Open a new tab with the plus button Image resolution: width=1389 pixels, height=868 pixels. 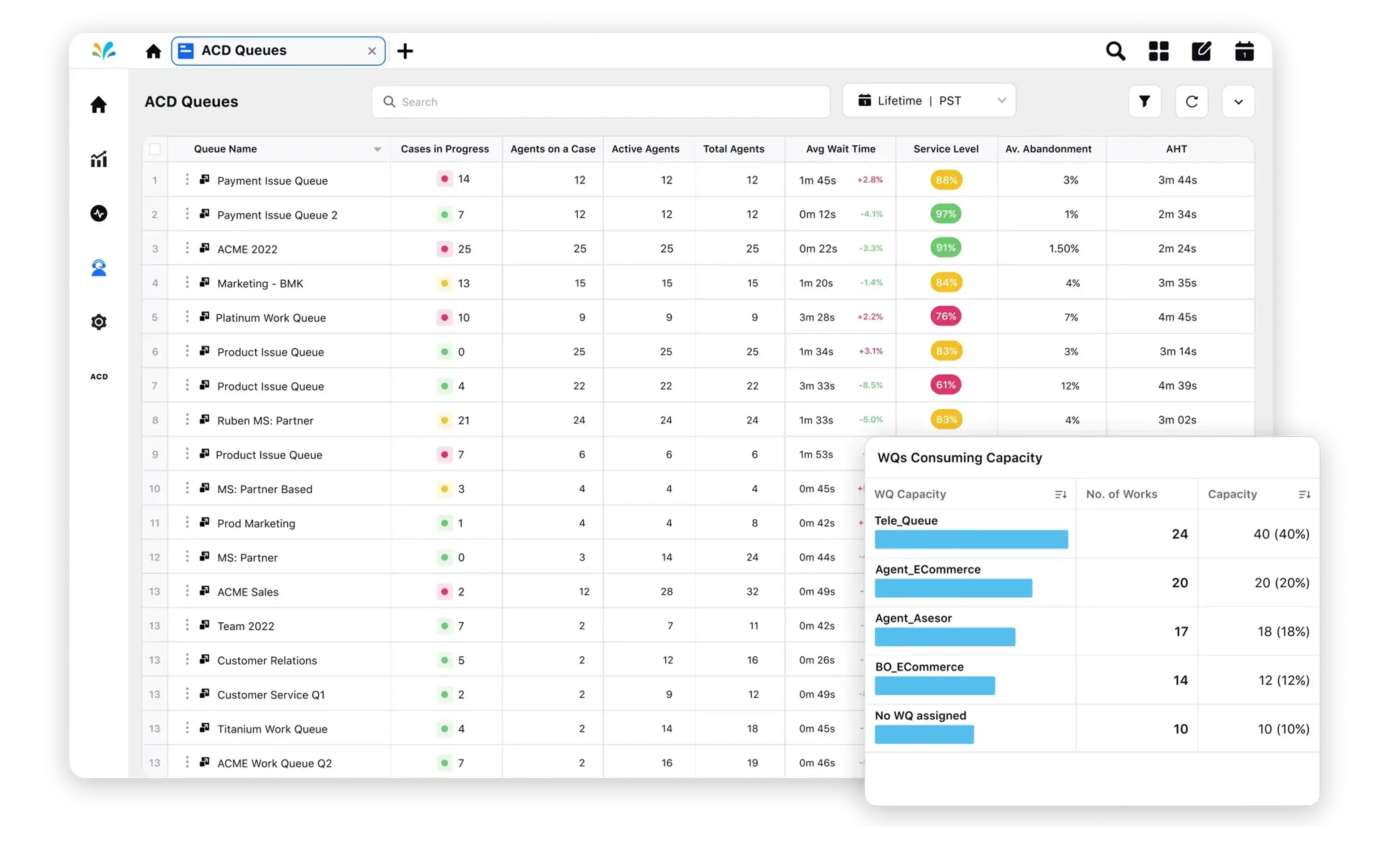click(x=405, y=51)
